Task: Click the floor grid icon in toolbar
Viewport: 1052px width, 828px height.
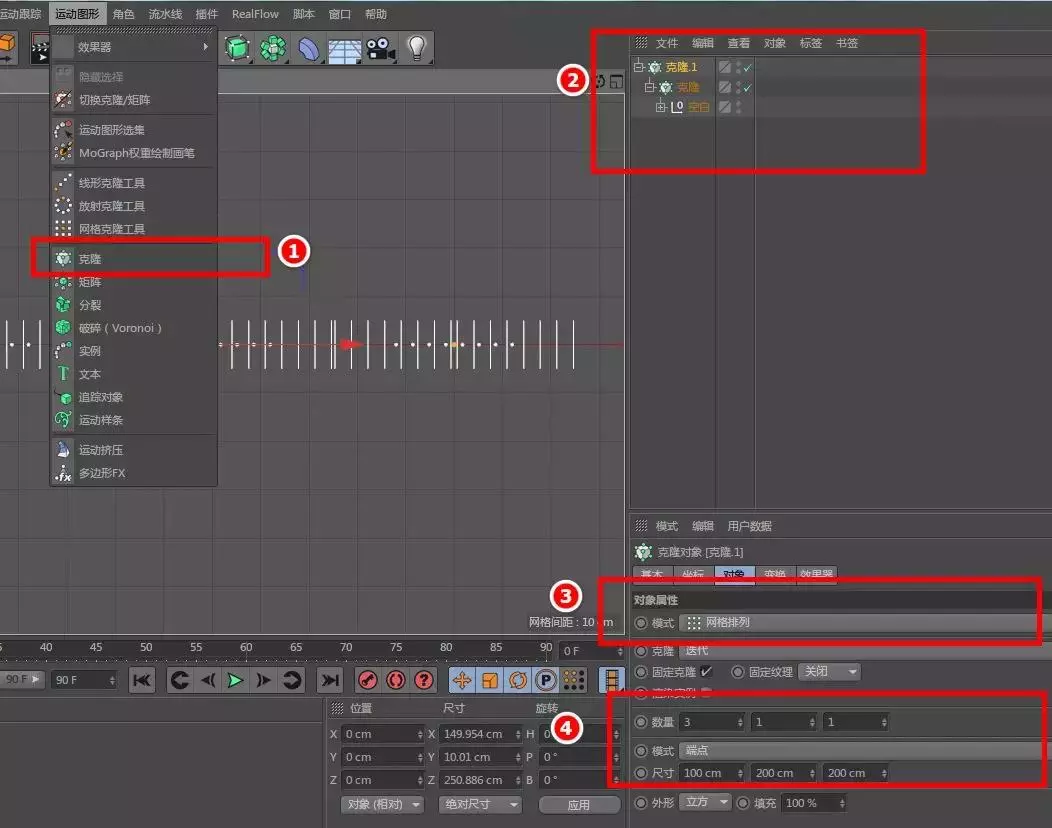Action: click(x=344, y=48)
